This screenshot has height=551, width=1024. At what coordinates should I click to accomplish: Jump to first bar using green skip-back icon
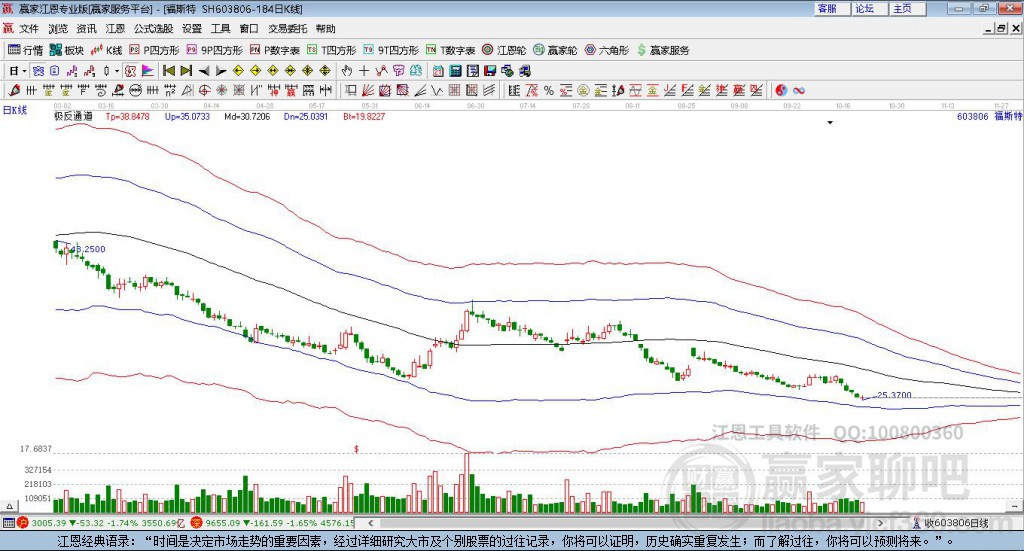coord(168,71)
